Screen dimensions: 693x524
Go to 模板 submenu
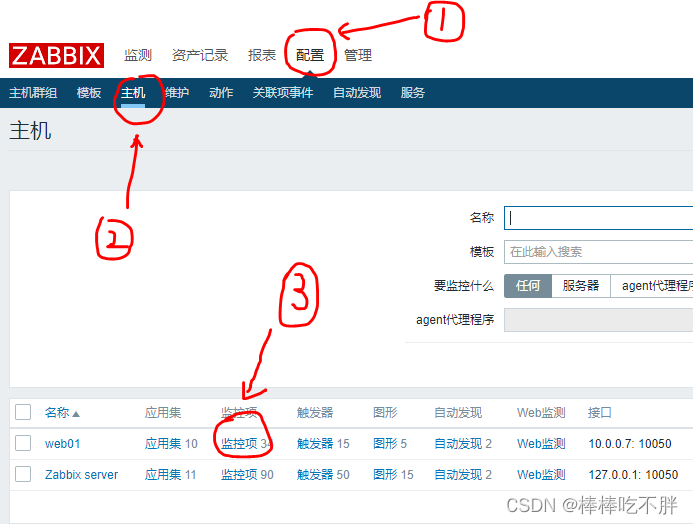coord(89,93)
